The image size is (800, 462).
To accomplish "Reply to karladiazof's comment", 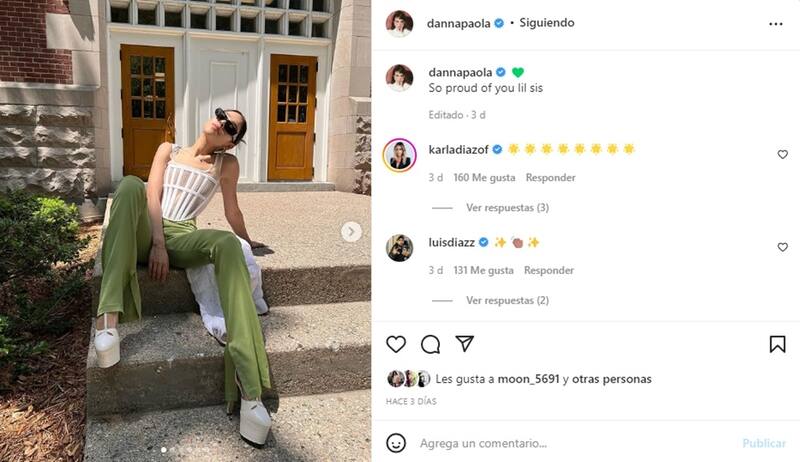I will pos(551,177).
